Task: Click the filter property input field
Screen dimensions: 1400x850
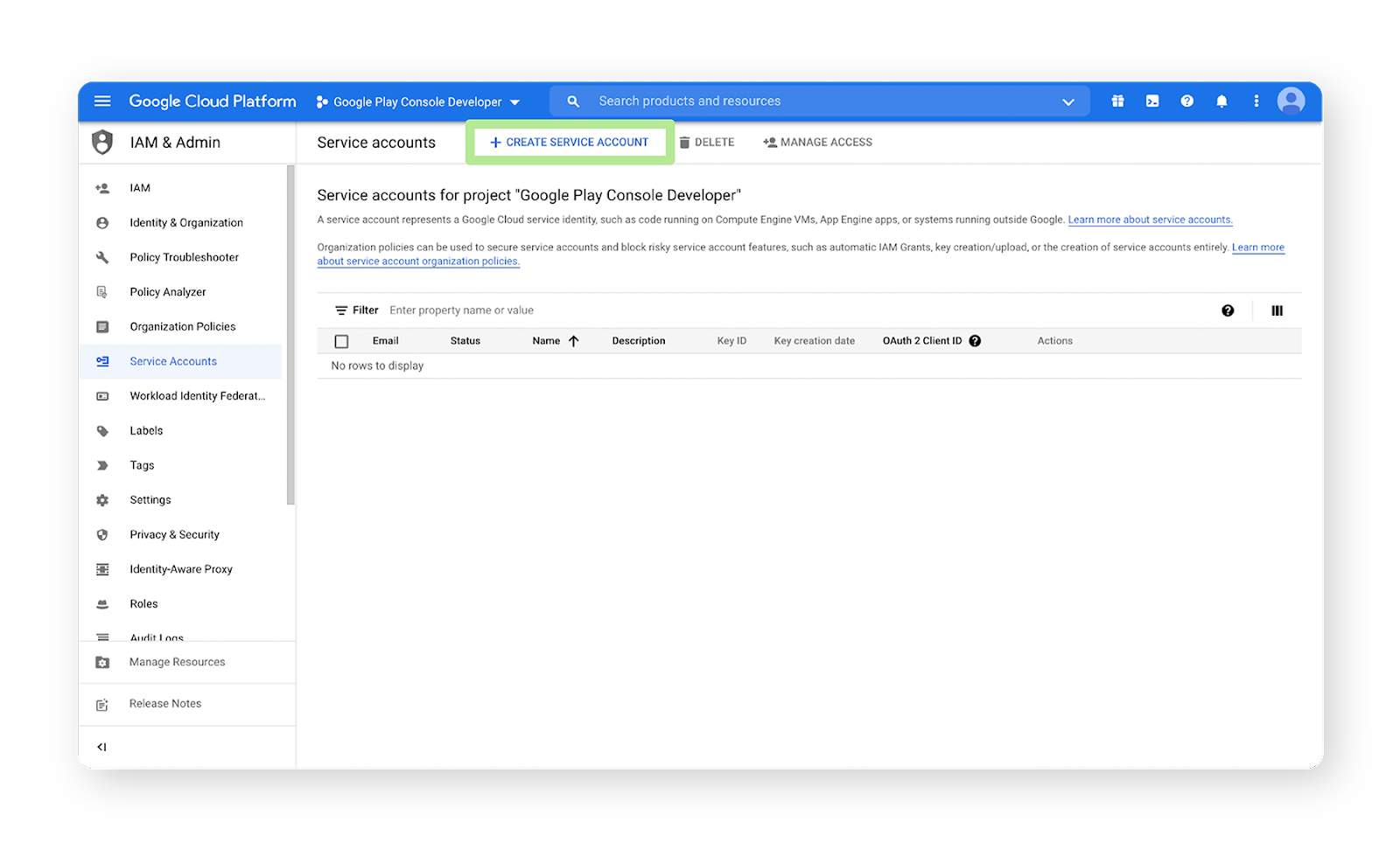Action: pyautogui.click(x=461, y=310)
